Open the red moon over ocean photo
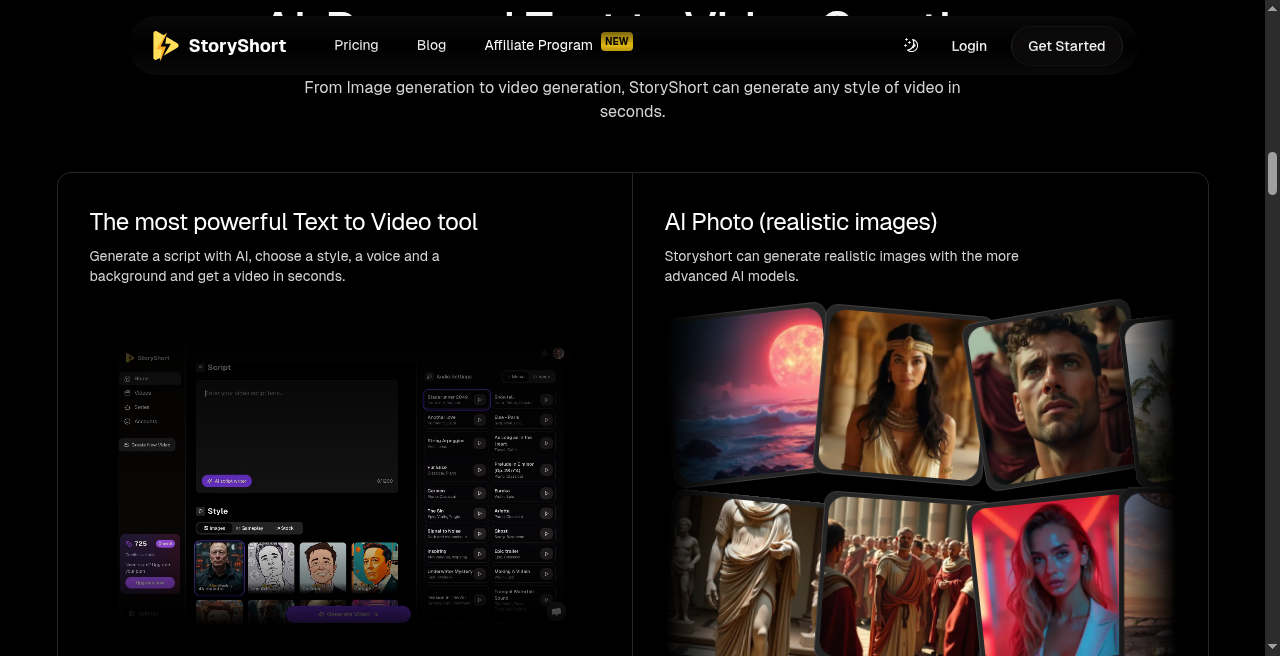 pos(748,397)
